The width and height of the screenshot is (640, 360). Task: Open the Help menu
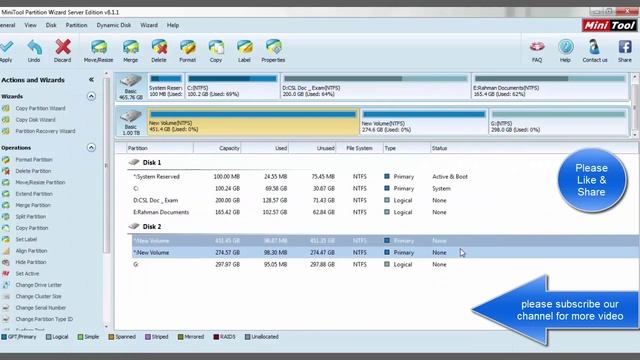tap(173, 25)
